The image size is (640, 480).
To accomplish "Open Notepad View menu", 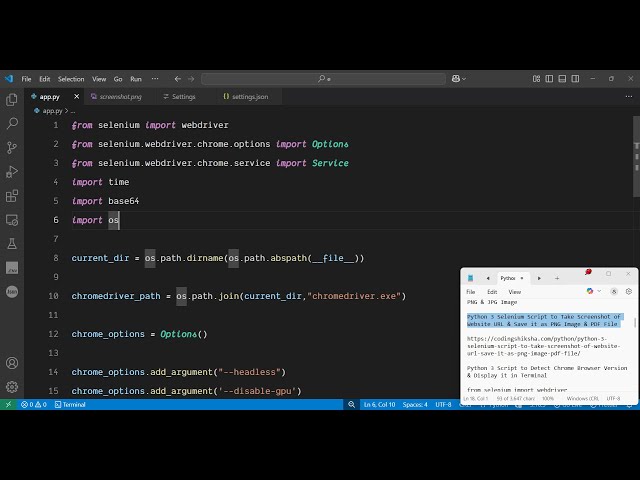I will [x=515, y=292].
